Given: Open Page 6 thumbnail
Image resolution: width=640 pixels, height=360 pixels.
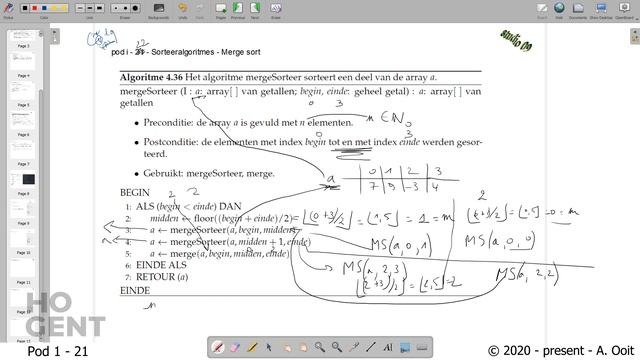Looking at the screenshot, I should [23, 120].
